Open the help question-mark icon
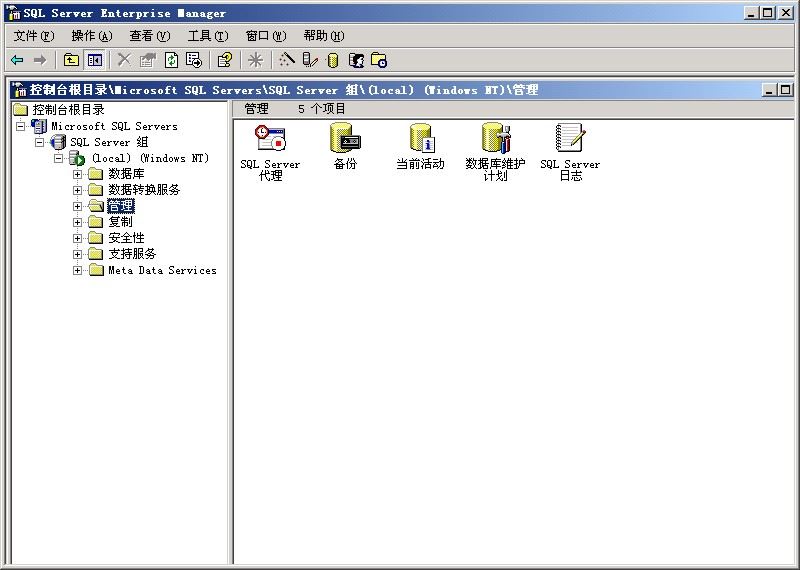800x570 pixels. pos(224,60)
